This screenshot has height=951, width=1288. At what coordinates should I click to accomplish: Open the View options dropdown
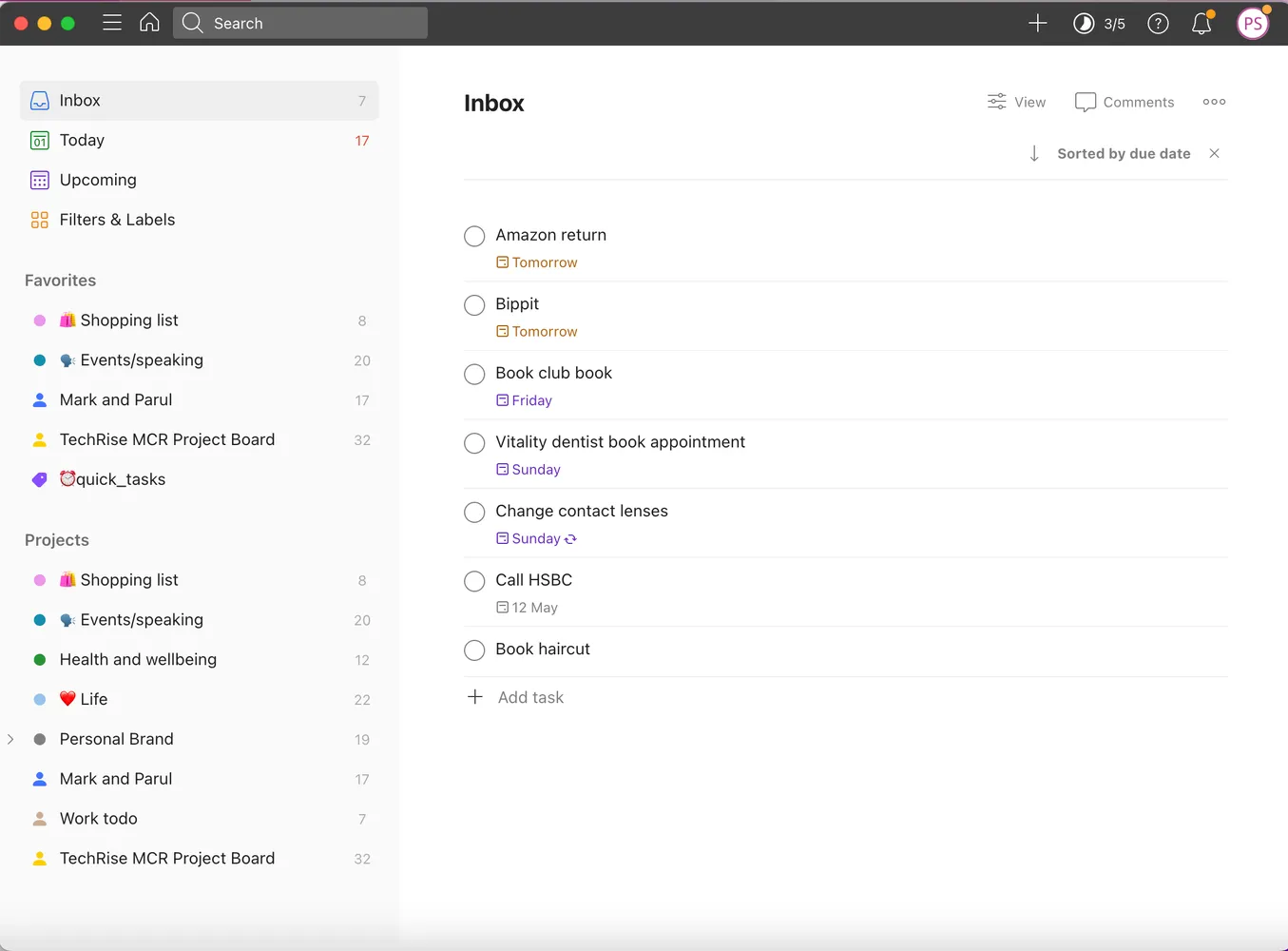click(1016, 102)
